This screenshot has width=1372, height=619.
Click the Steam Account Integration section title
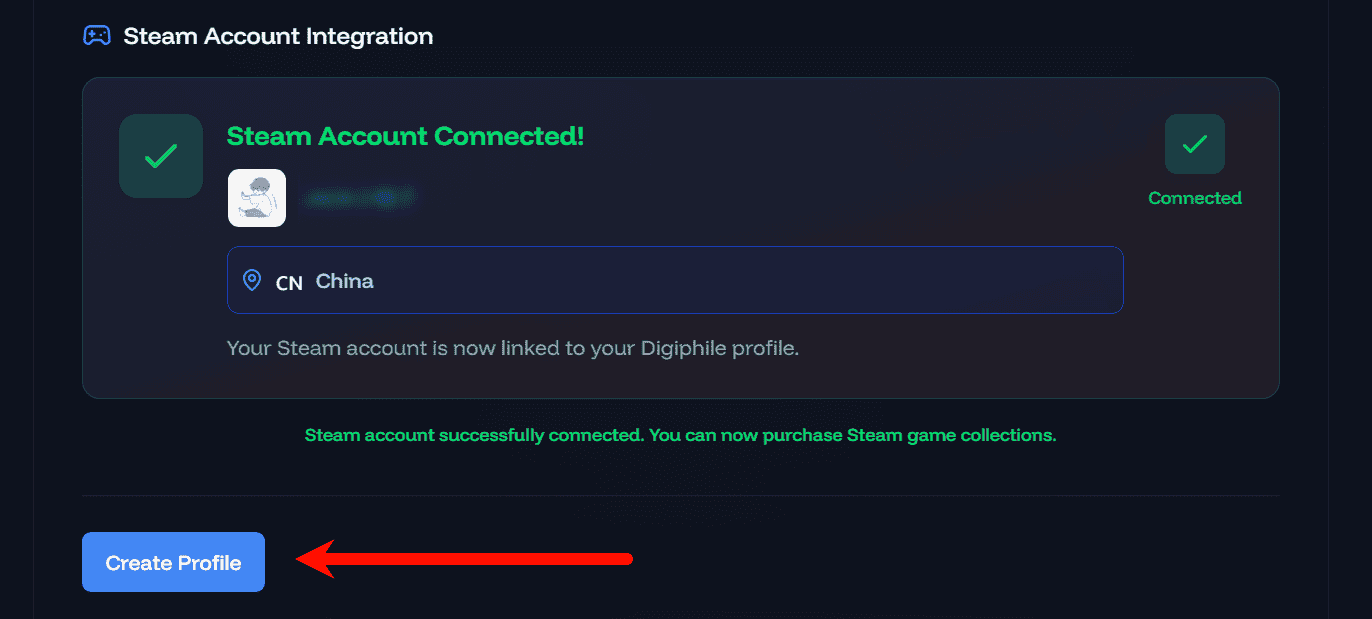tap(278, 37)
